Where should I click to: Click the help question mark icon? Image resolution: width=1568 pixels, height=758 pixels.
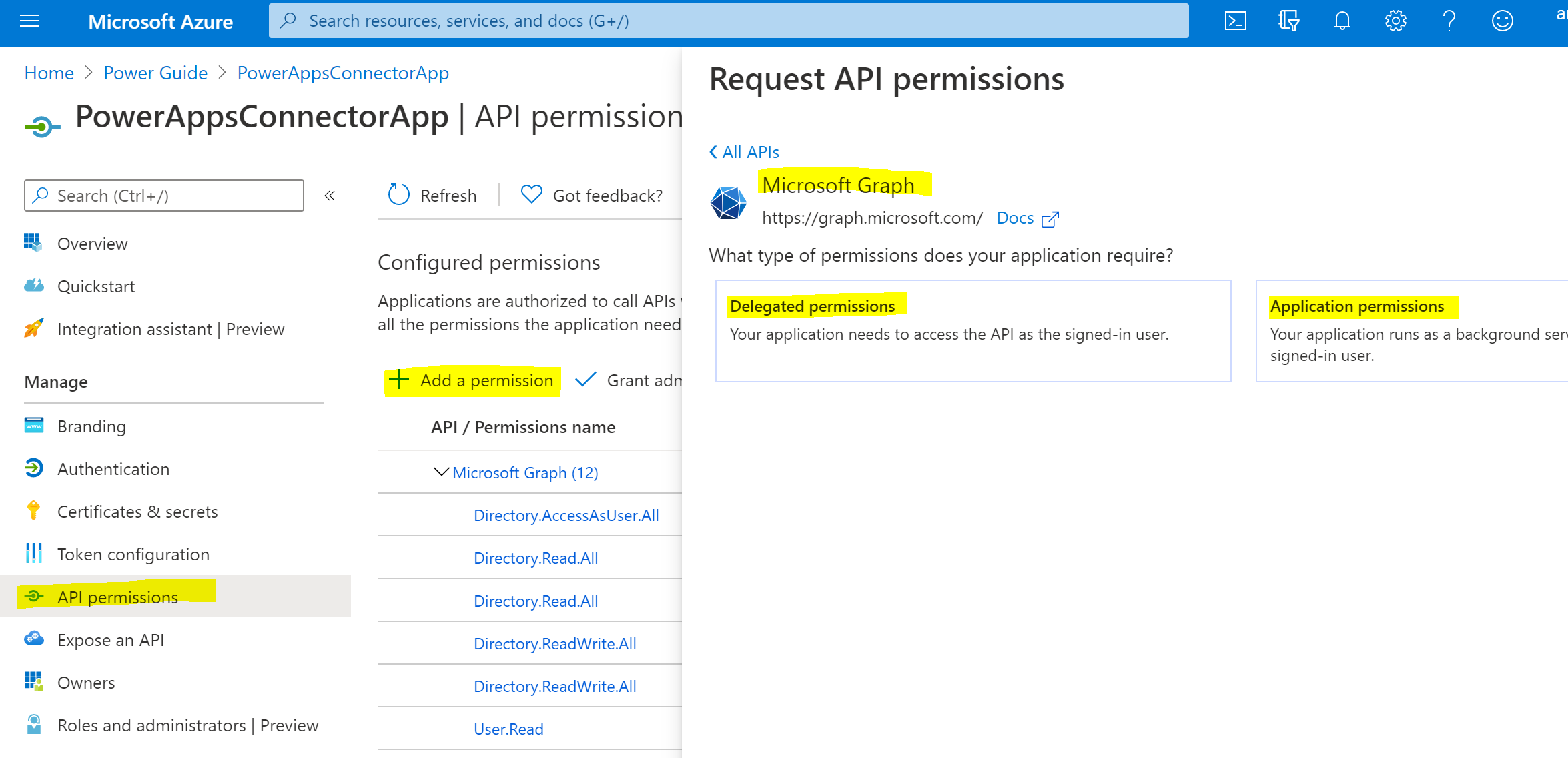[x=1449, y=21]
